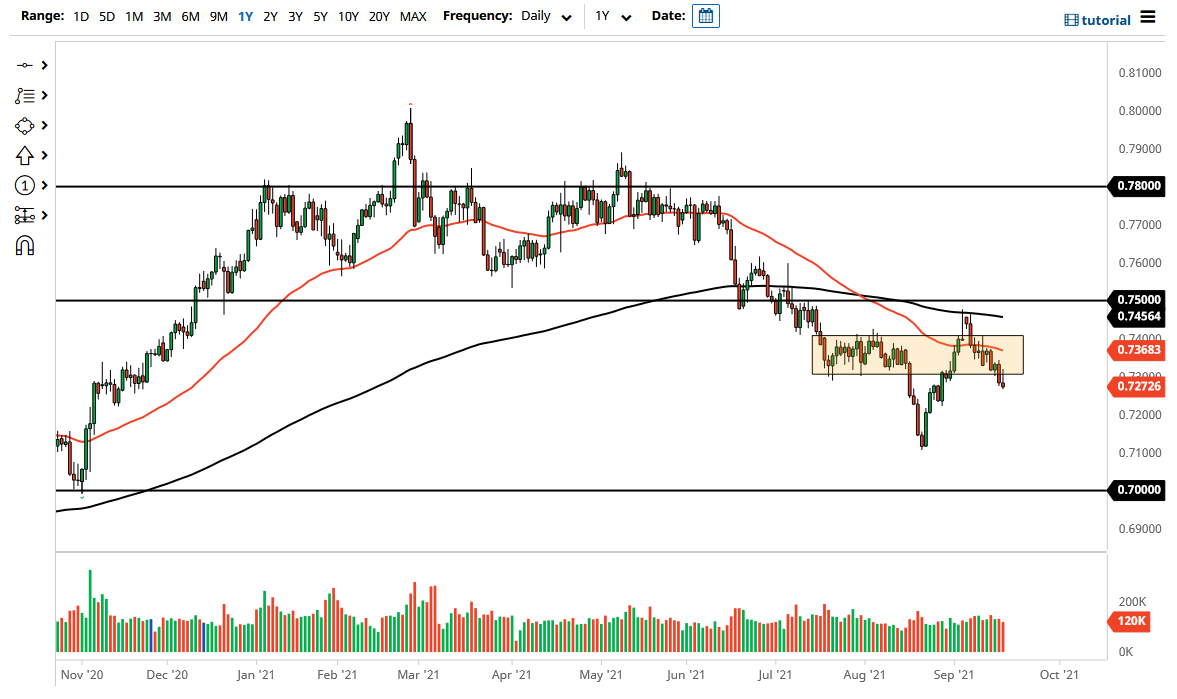Click the 0.75000 horizontal line label

1138,300
